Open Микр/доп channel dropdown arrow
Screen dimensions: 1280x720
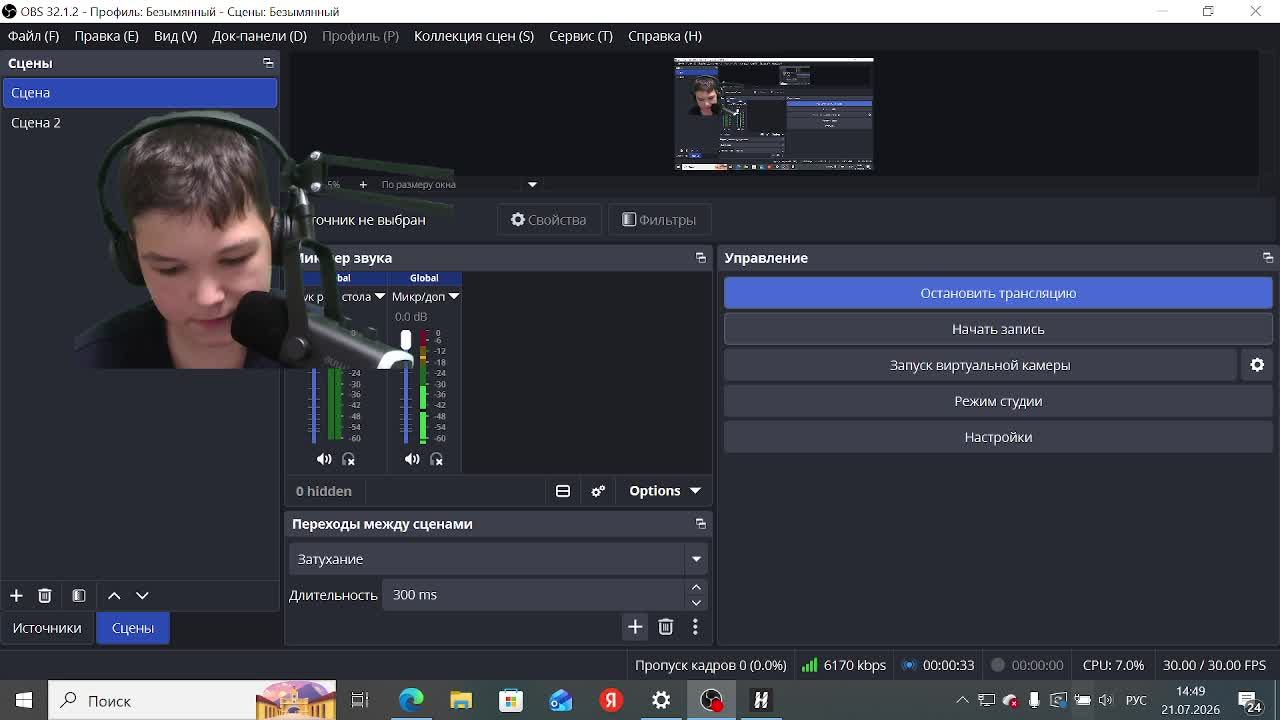pyautogui.click(x=454, y=296)
